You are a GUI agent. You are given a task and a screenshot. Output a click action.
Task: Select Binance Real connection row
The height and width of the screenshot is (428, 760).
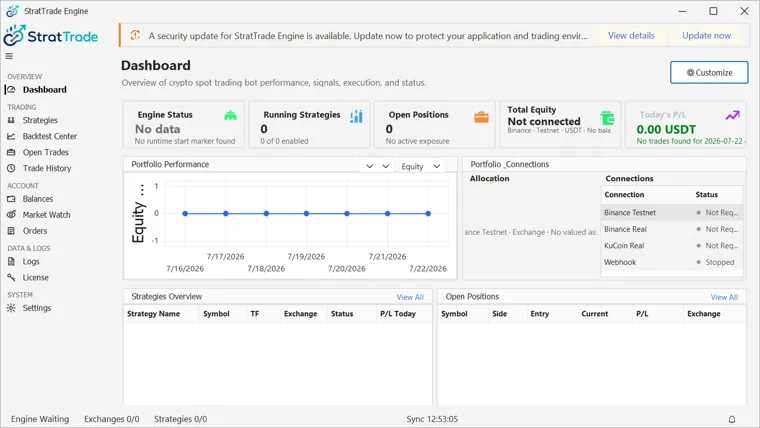click(x=672, y=229)
